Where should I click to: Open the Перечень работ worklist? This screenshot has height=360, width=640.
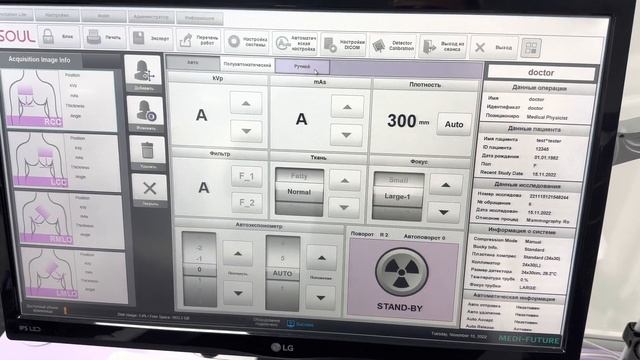point(199,40)
